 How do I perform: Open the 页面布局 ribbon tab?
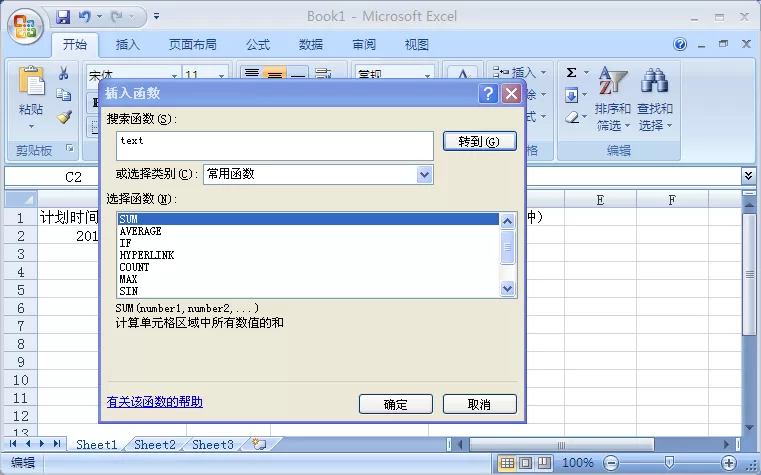click(x=193, y=45)
